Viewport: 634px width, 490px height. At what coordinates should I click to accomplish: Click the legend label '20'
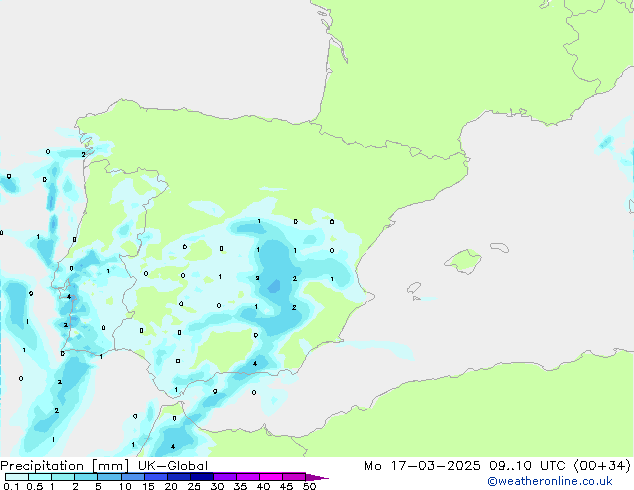point(171,486)
